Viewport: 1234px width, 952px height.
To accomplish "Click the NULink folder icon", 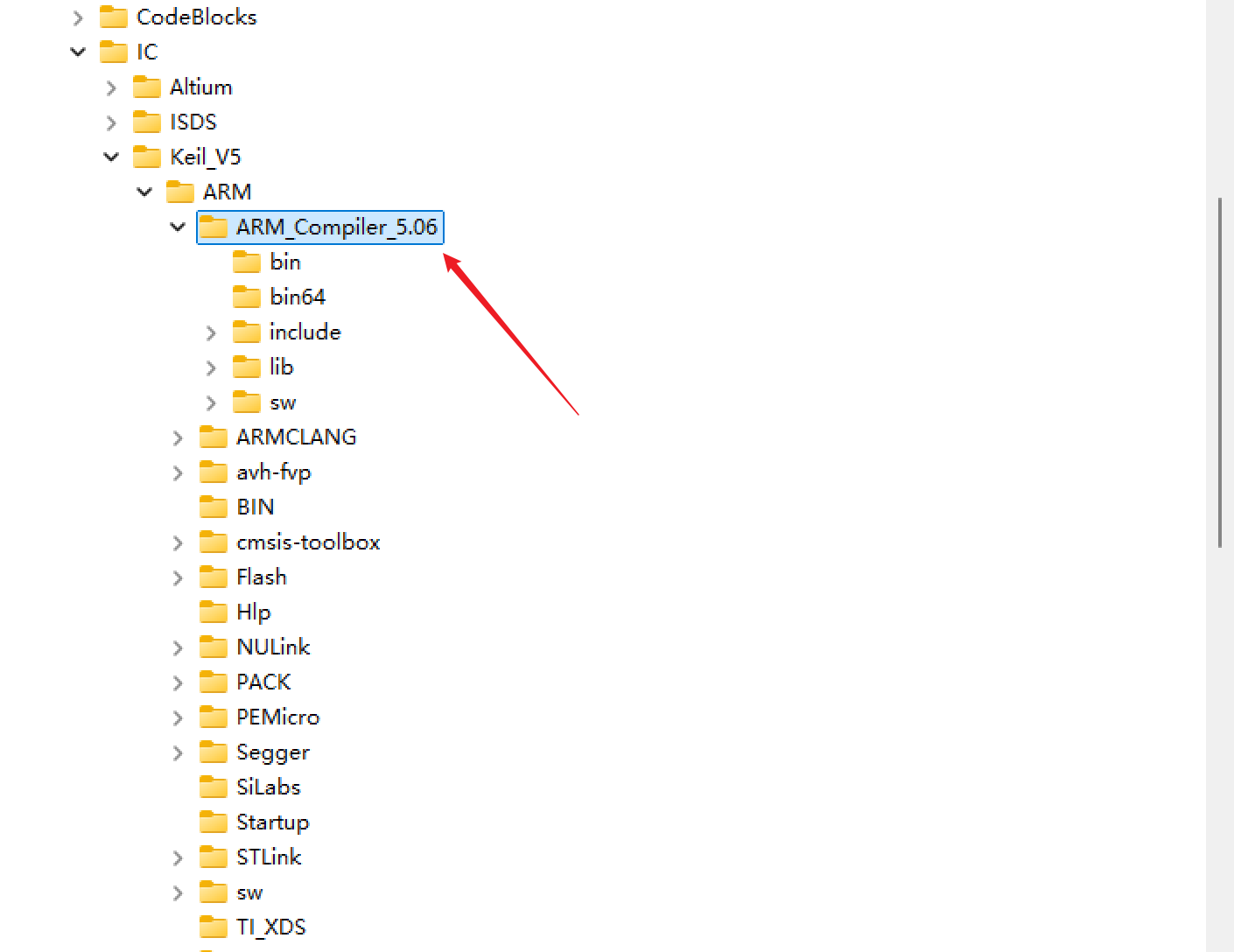I will (213, 647).
